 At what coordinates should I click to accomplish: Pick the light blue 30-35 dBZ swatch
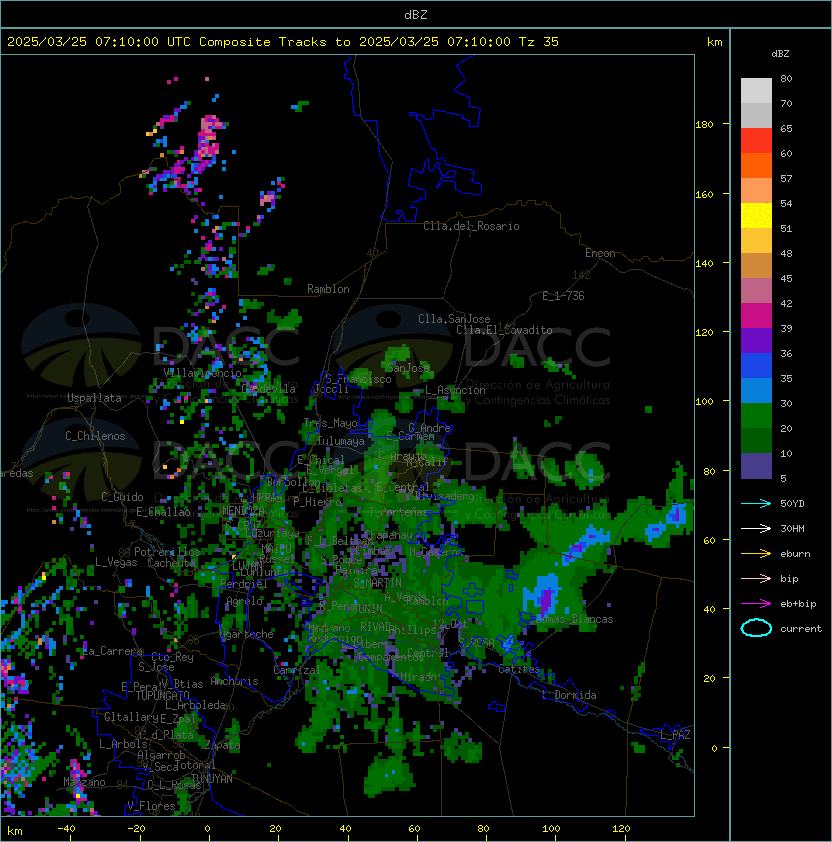pyautogui.click(x=756, y=390)
